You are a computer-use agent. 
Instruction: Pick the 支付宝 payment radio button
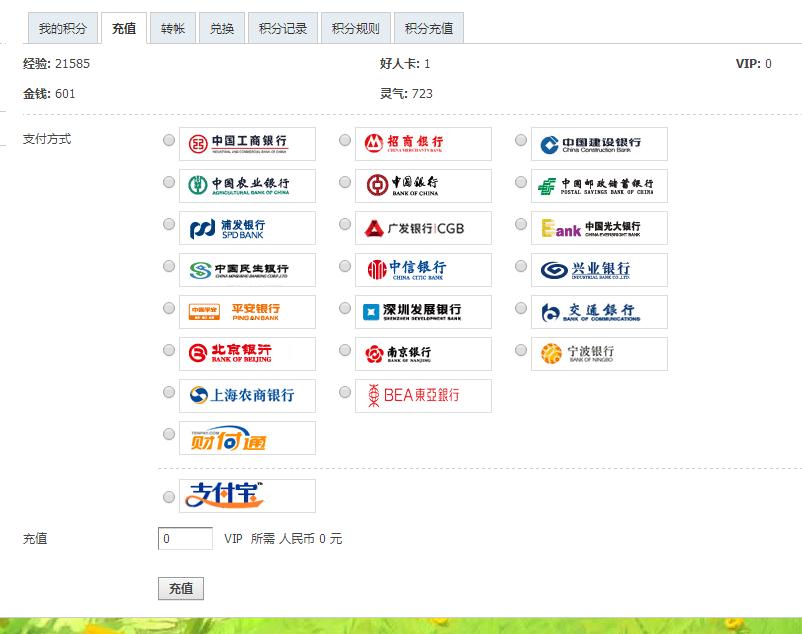point(169,496)
